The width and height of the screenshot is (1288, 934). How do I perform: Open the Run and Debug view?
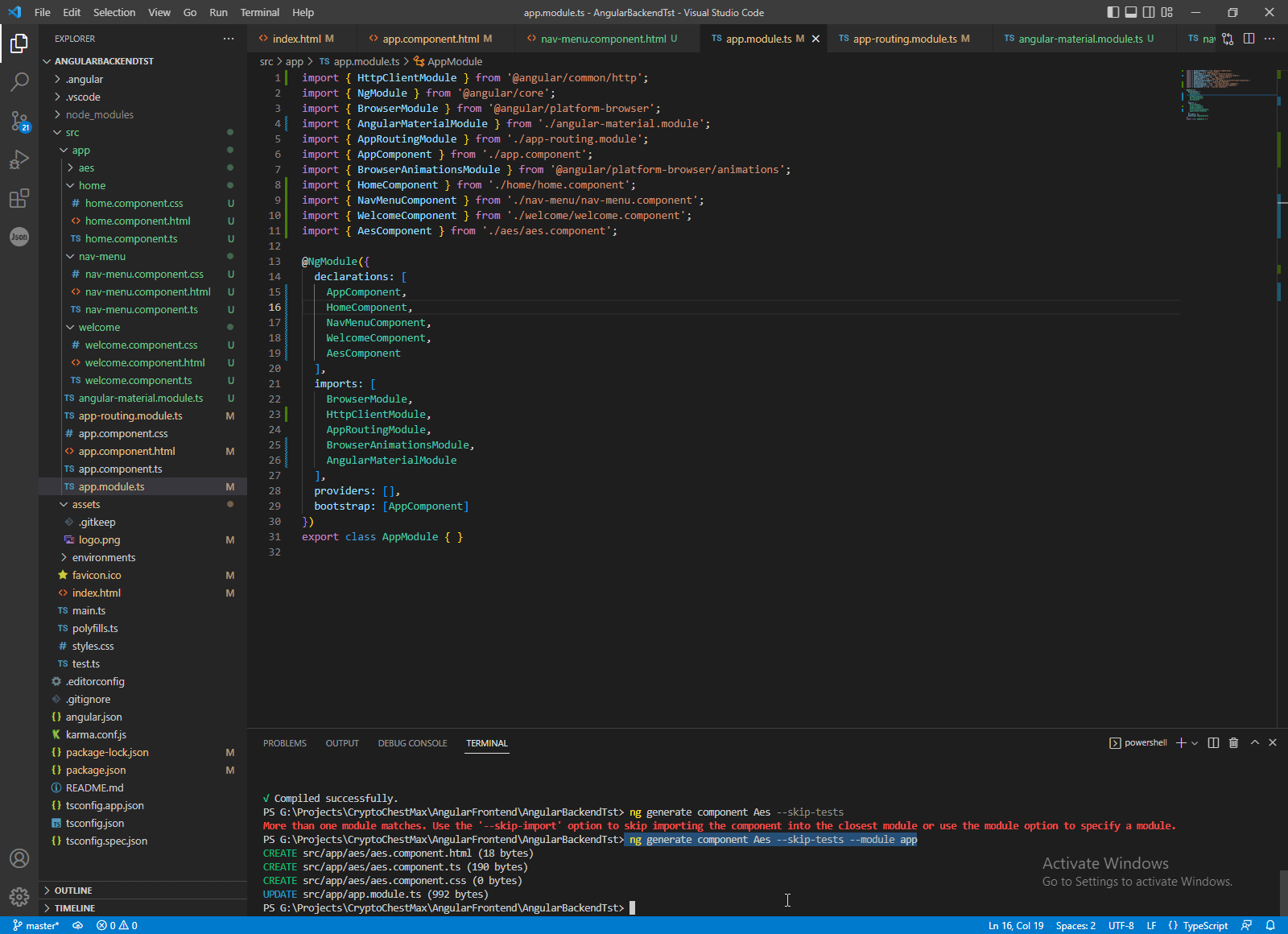click(19, 159)
